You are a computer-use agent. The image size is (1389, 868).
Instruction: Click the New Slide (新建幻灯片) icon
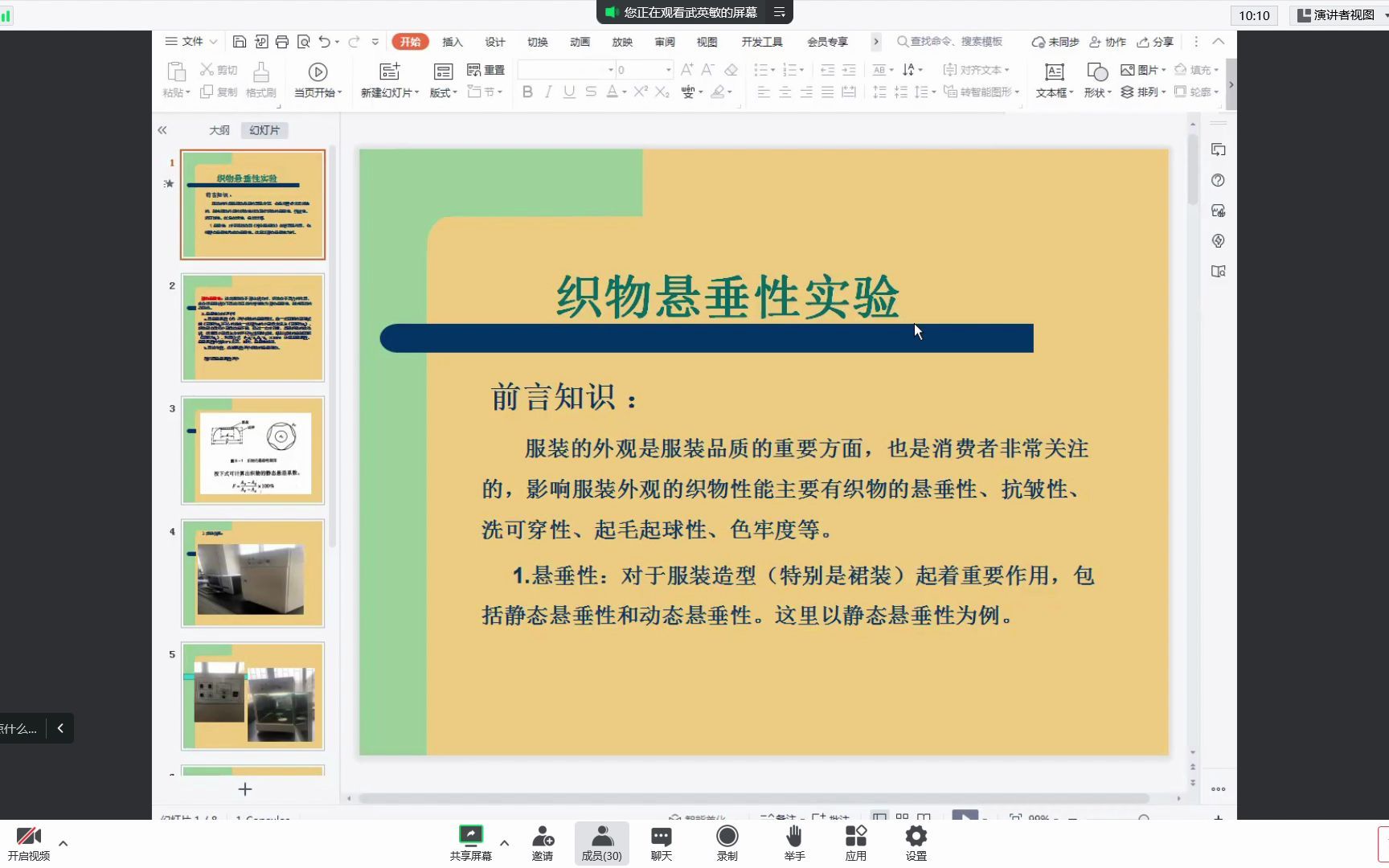point(390,72)
